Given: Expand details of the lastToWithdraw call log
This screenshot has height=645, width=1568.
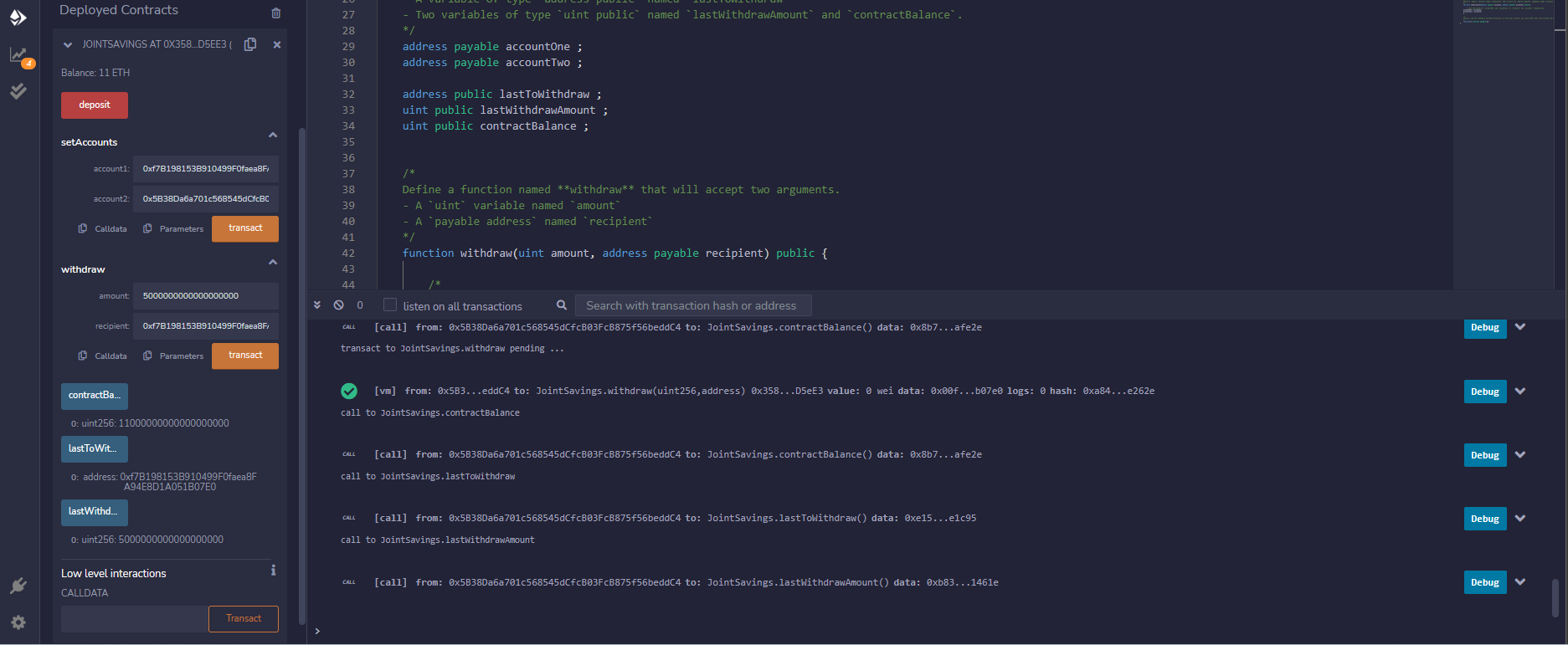Looking at the screenshot, I should point(1520,518).
